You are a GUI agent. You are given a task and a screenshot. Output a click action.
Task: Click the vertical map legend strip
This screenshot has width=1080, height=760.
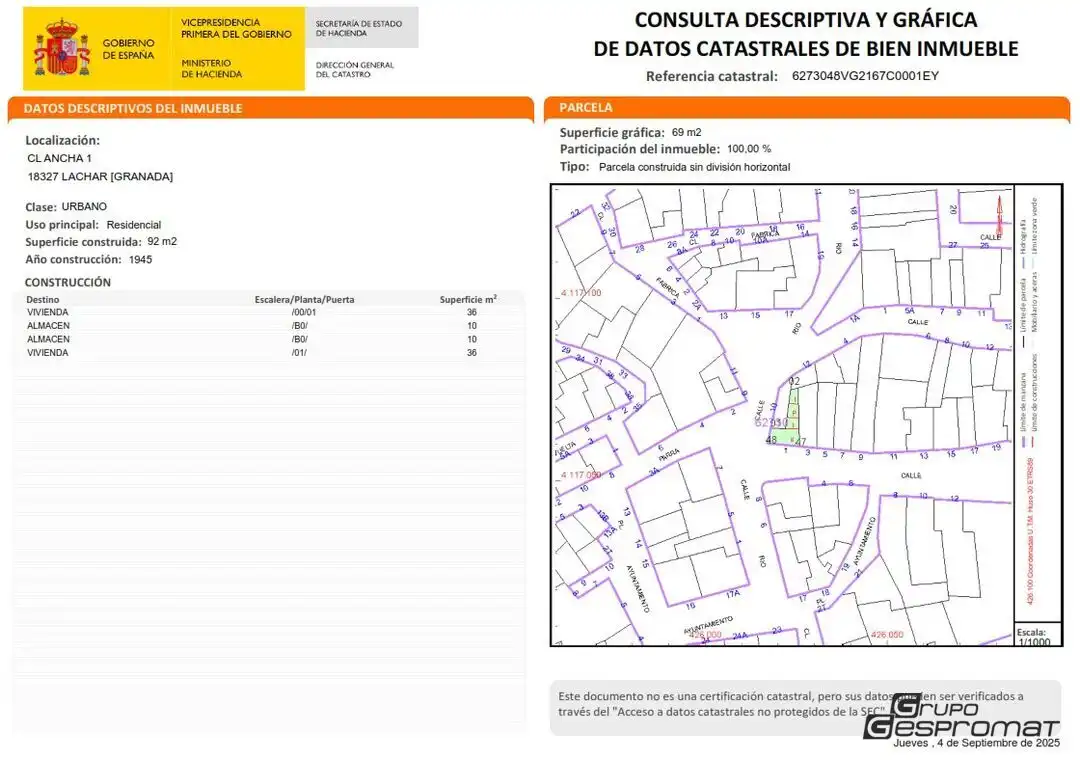(1037, 403)
